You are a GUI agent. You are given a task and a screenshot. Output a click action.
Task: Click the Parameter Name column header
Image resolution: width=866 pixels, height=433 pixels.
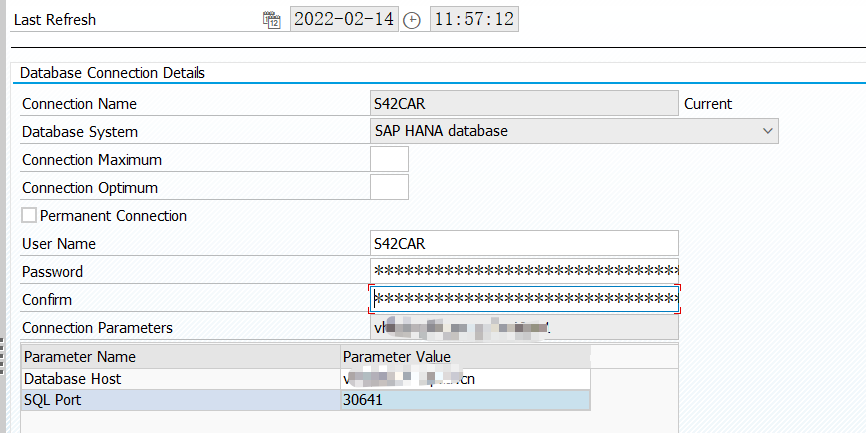point(181,357)
